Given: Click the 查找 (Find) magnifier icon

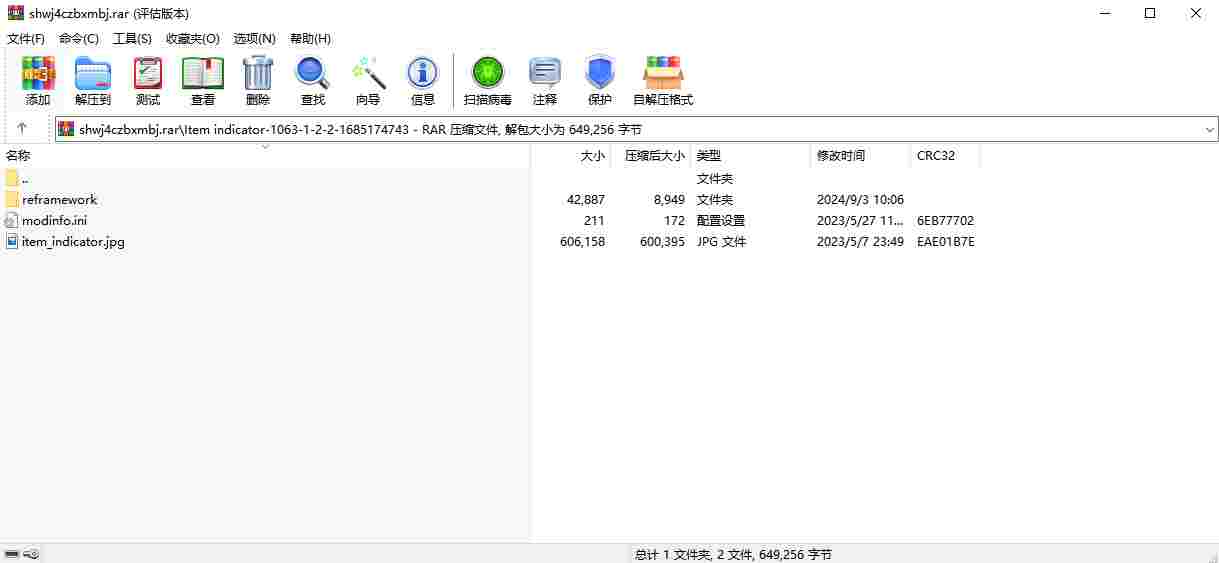Looking at the screenshot, I should [313, 73].
